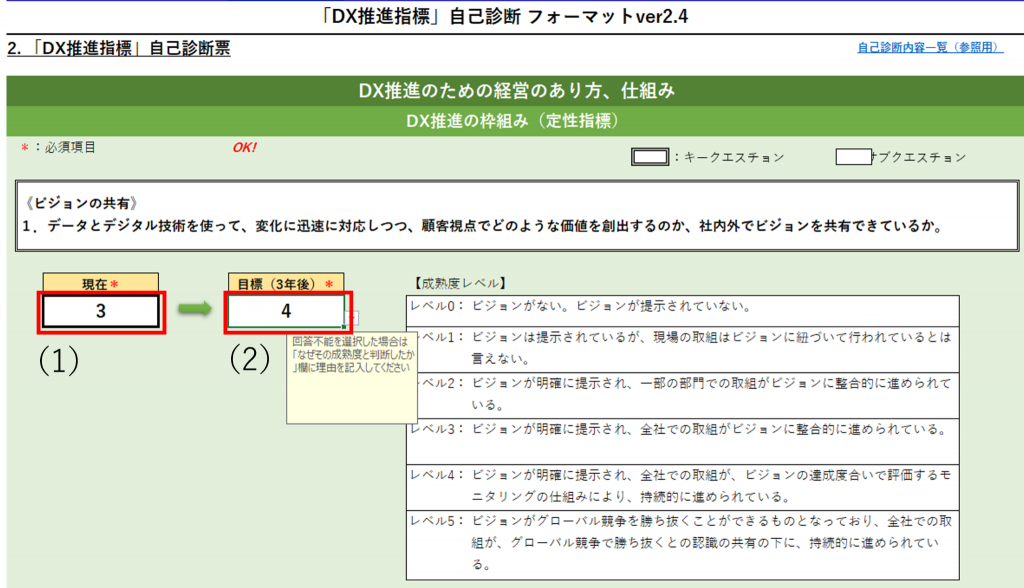Select the 目標（3年後） header label cell

(285, 284)
